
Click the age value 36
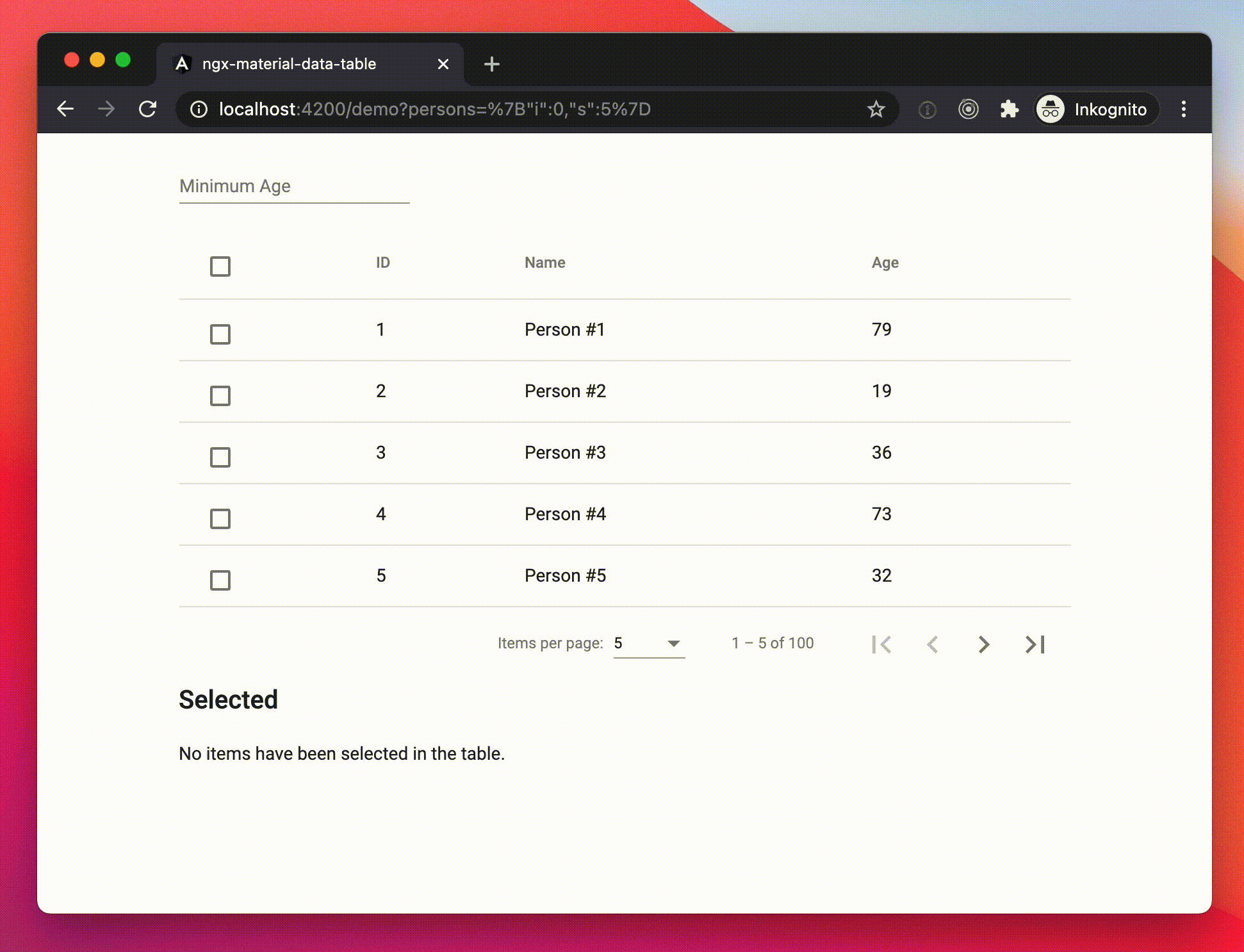click(x=881, y=452)
